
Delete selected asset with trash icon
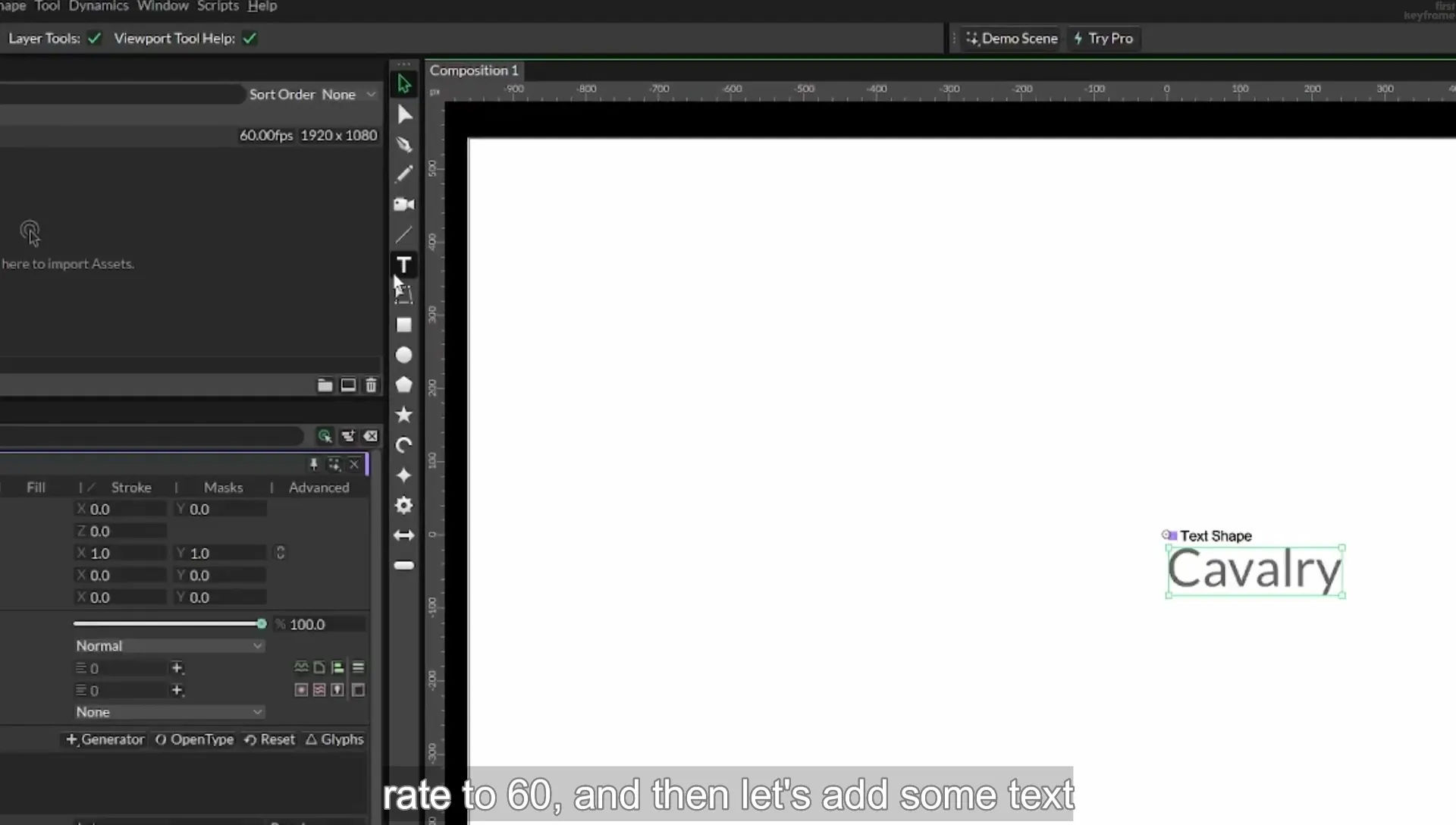[x=371, y=385]
